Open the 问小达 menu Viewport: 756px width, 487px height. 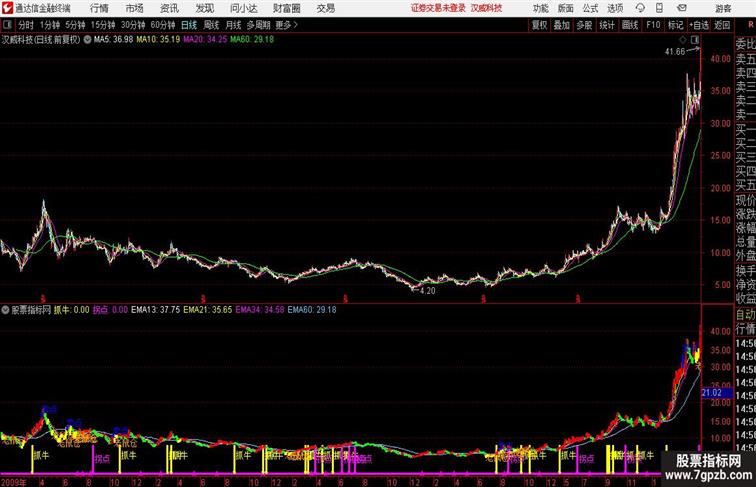(244, 8)
